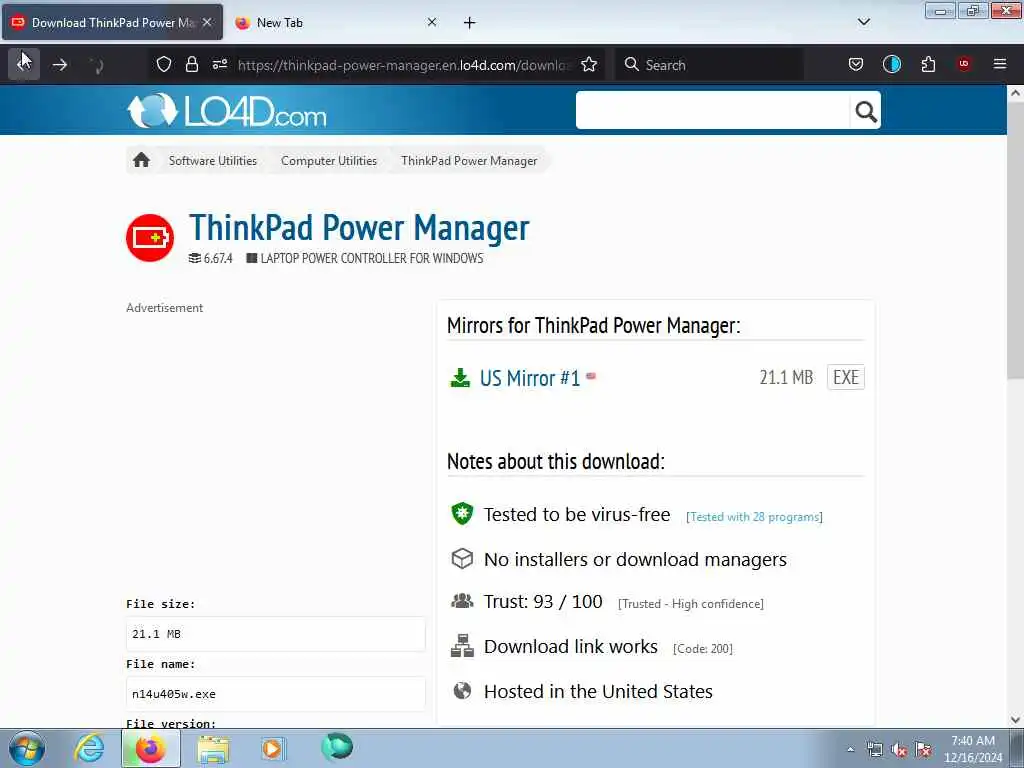Open the list all tabs dropdown chevron
1024x768 pixels.
(863, 22)
